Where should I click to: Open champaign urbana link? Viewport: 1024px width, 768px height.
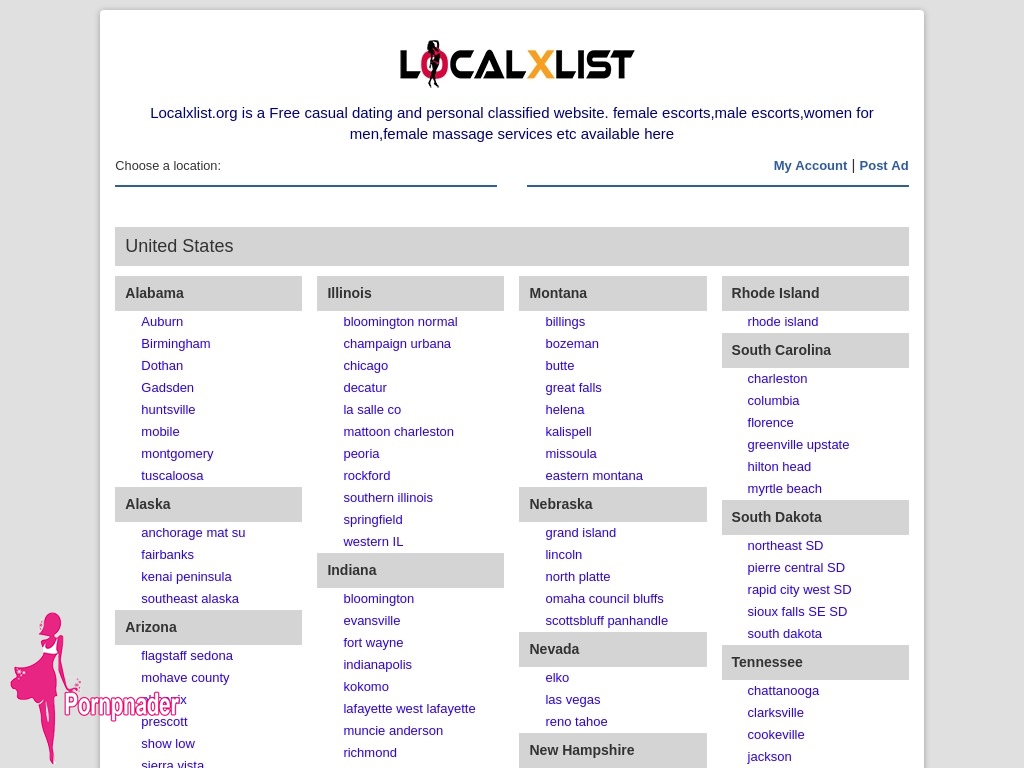[x=397, y=344]
